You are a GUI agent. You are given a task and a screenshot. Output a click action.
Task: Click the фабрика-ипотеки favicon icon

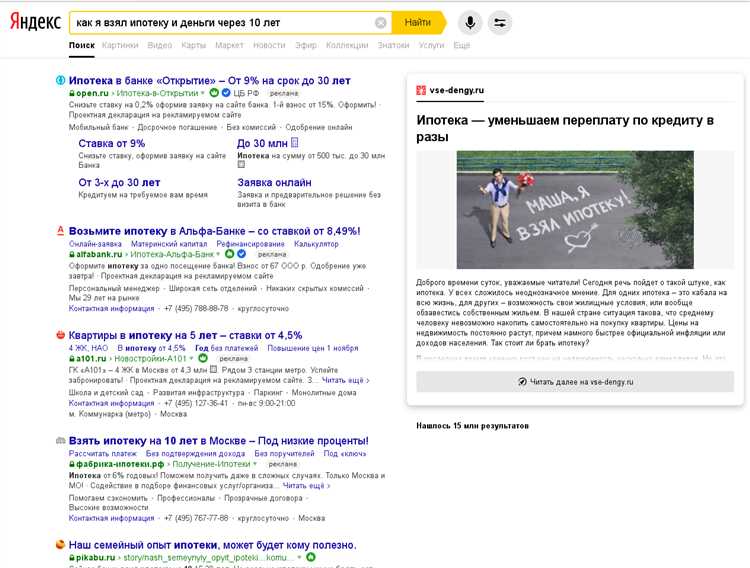[x=60, y=440]
